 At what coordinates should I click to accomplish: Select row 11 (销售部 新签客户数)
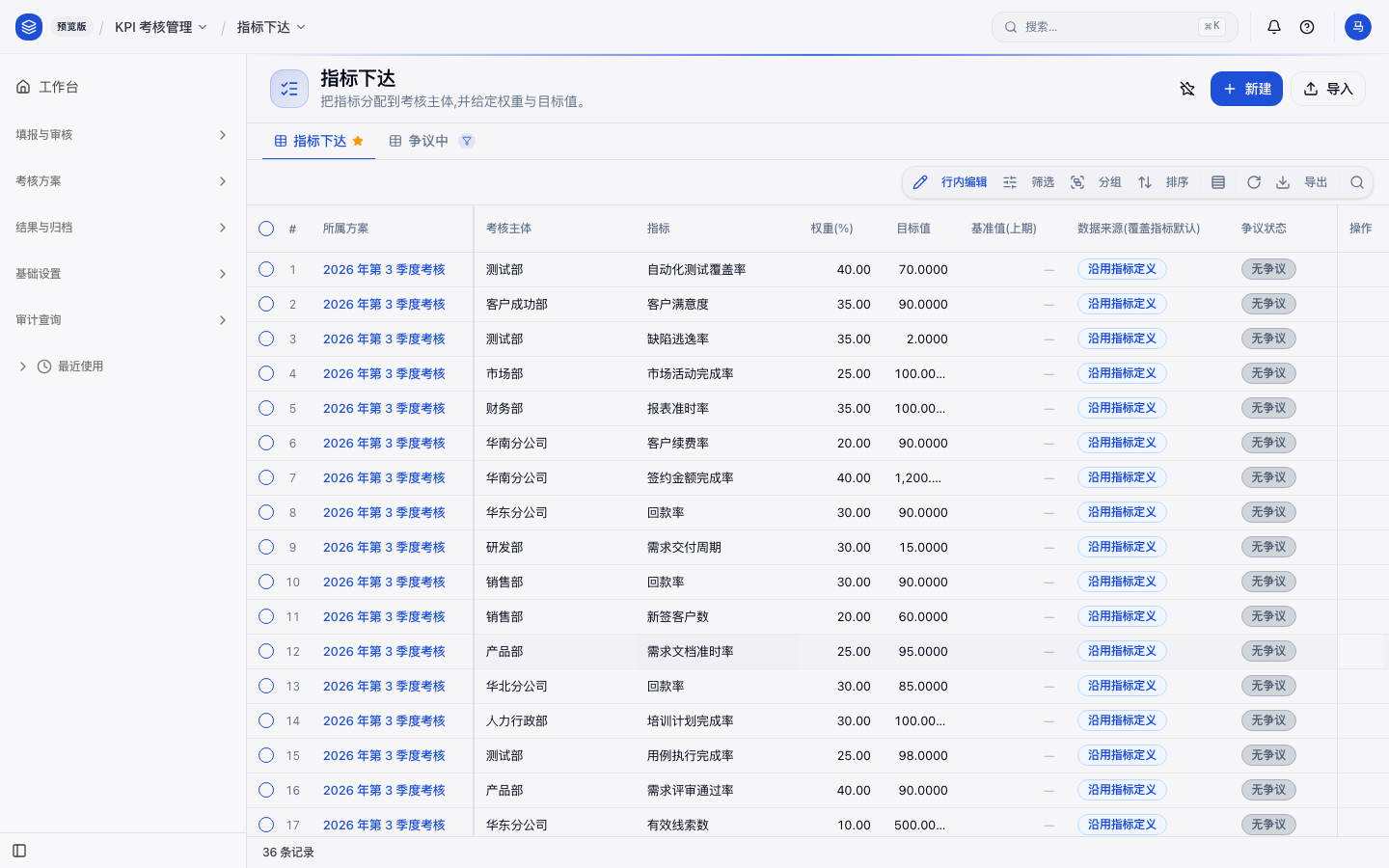[x=266, y=616]
